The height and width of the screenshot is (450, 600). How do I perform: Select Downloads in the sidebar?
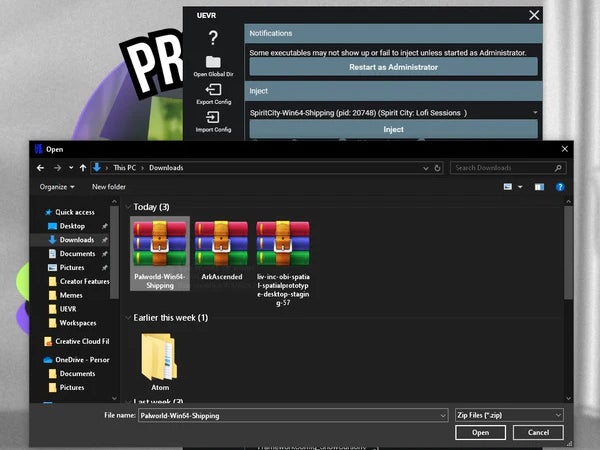pyautogui.click(x=77, y=240)
